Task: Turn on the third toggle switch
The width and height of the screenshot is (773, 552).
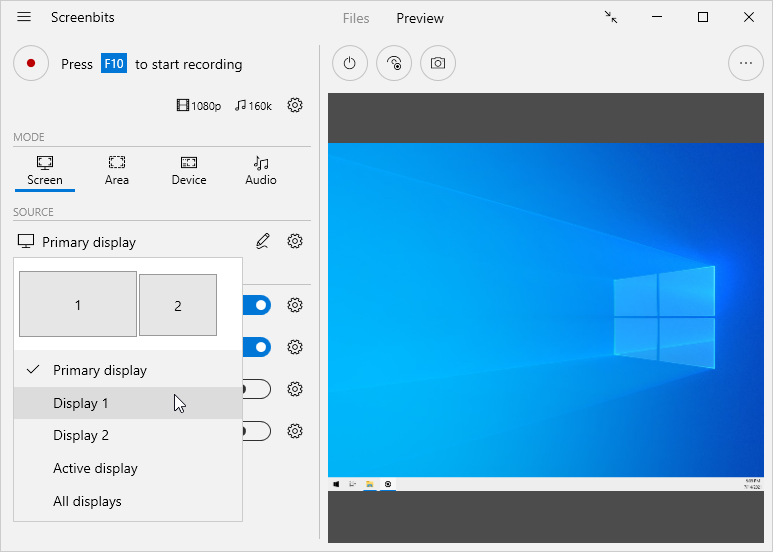Action: [x=257, y=389]
